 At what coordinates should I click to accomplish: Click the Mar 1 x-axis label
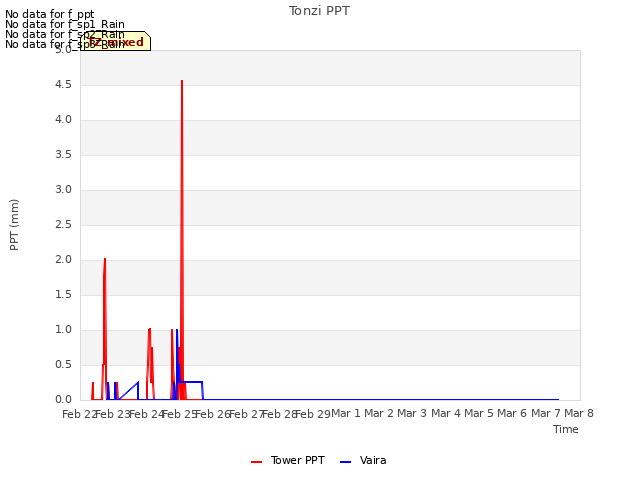[346, 413]
